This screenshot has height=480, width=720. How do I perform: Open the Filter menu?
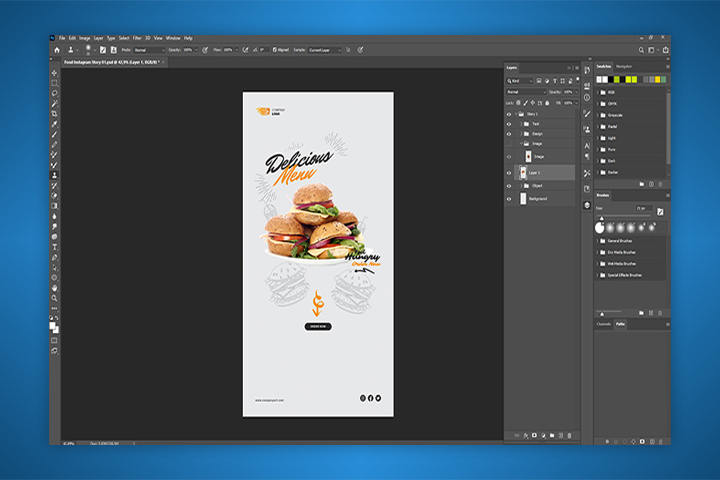pos(137,38)
